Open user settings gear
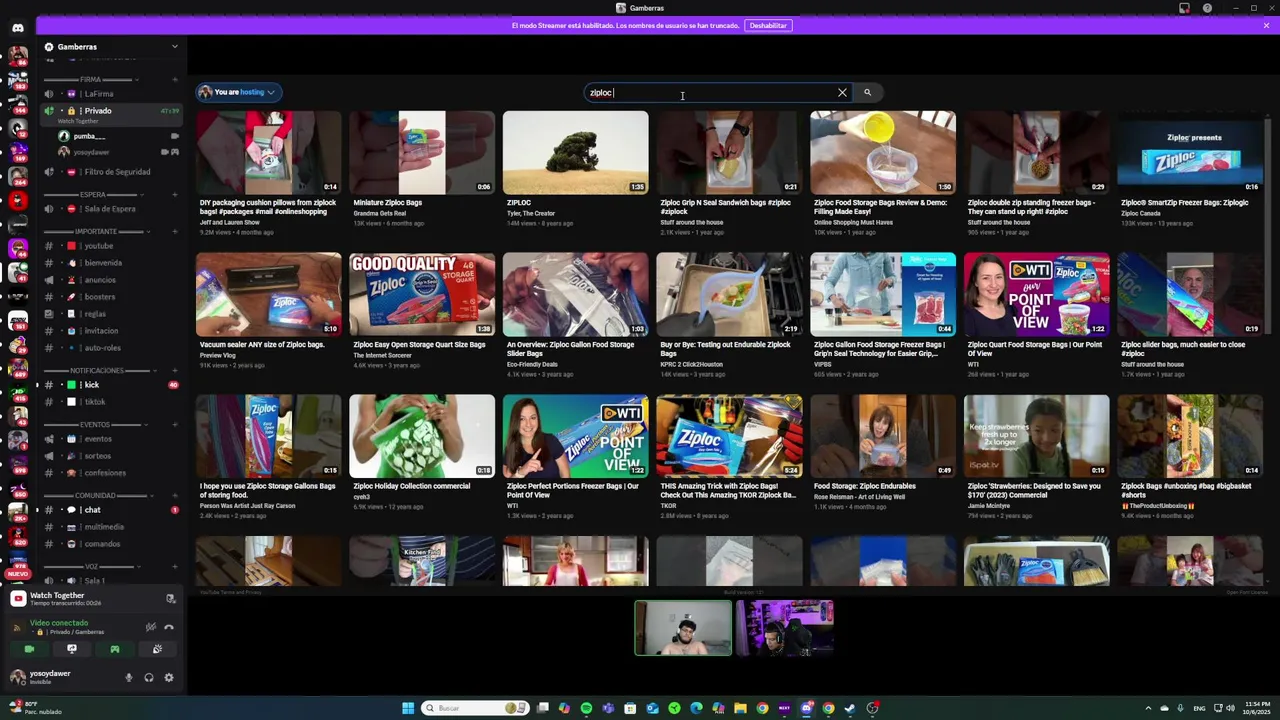The image size is (1280, 720). [169, 677]
